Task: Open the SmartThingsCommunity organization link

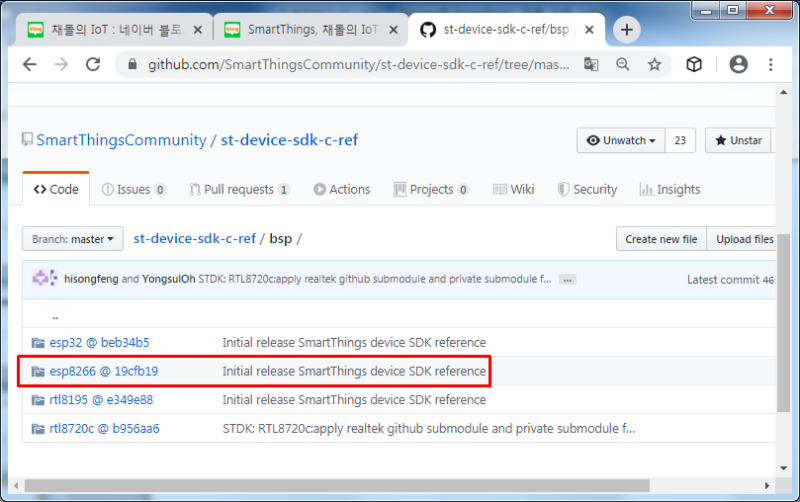Action: 121,140
